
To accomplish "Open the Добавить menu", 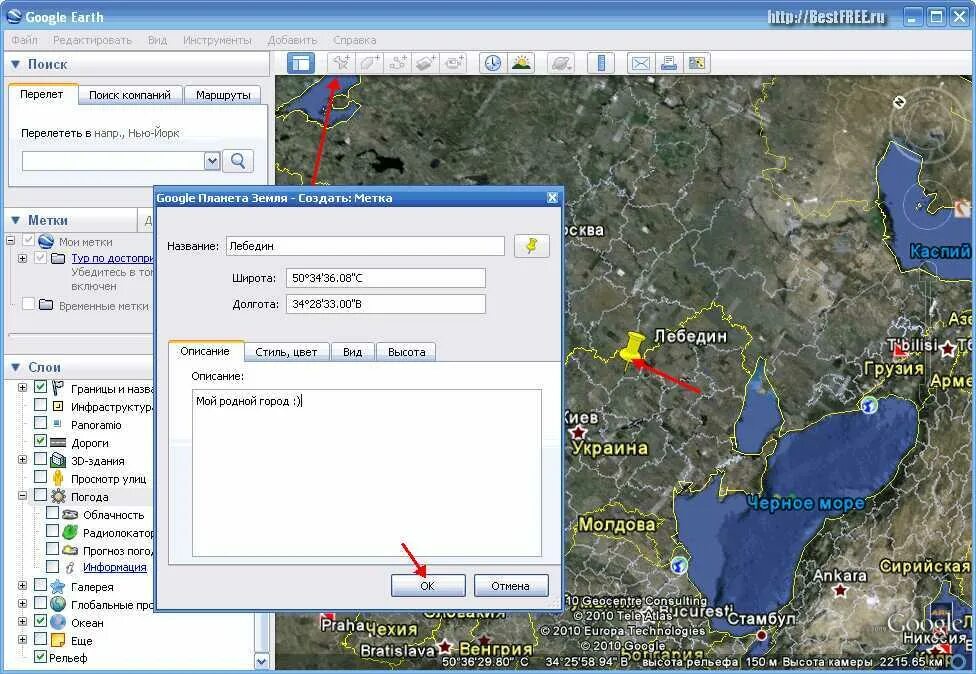I will (292, 40).
